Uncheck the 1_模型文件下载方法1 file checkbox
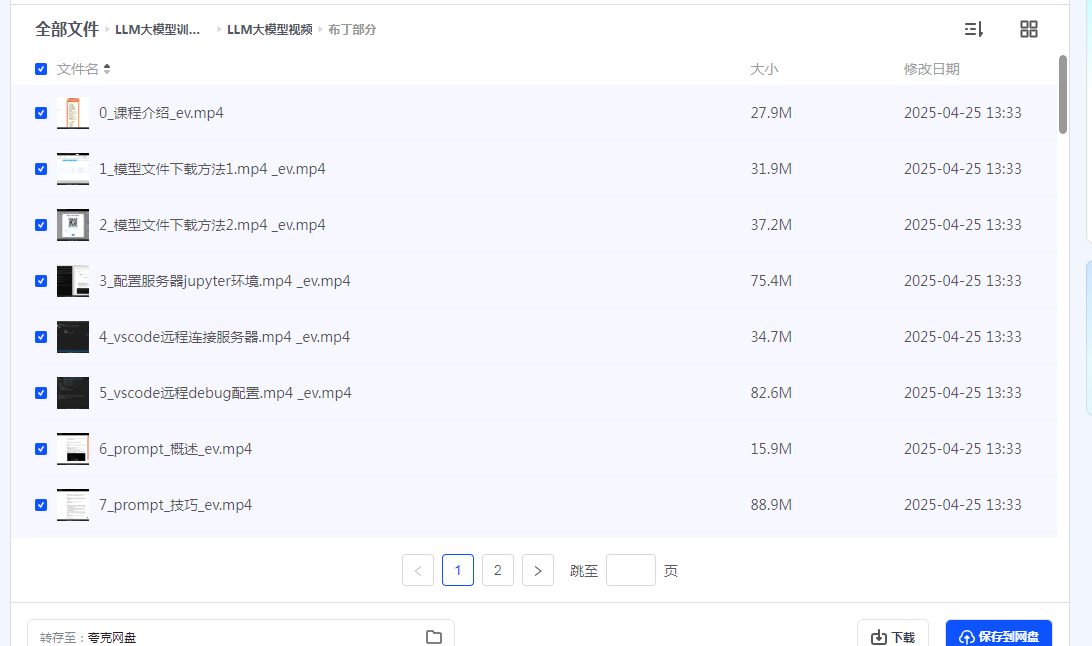The width and height of the screenshot is (1092, 646). [41, 169]
